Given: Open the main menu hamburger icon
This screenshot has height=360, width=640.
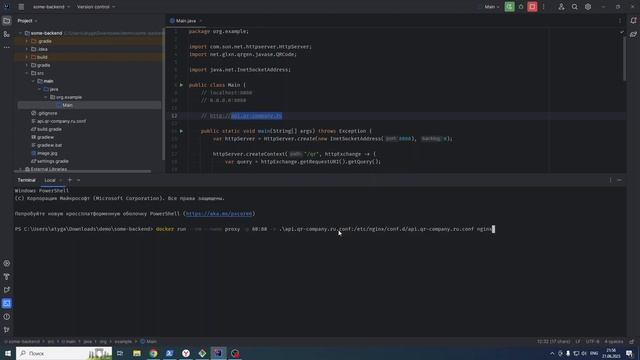Looking at the screenshot, I should [21, 7].
